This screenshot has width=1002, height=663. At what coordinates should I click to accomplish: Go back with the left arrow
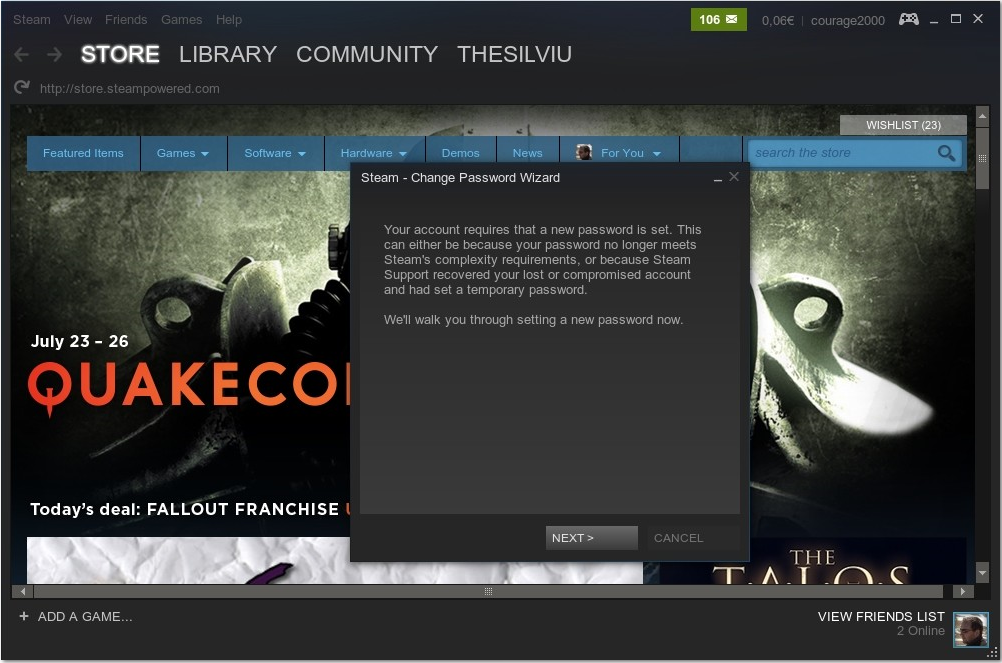click(x=22, y=55)
